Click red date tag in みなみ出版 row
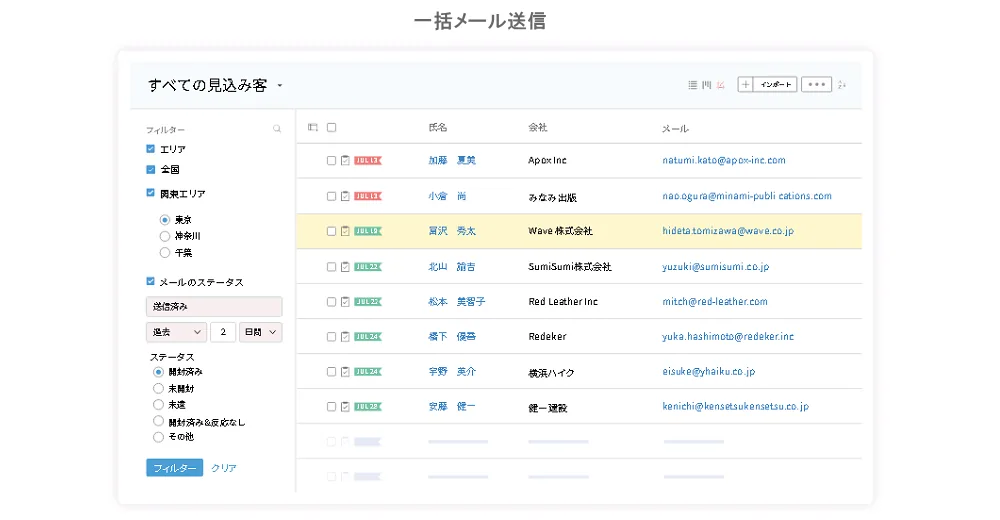 click(x=368, y=196)
